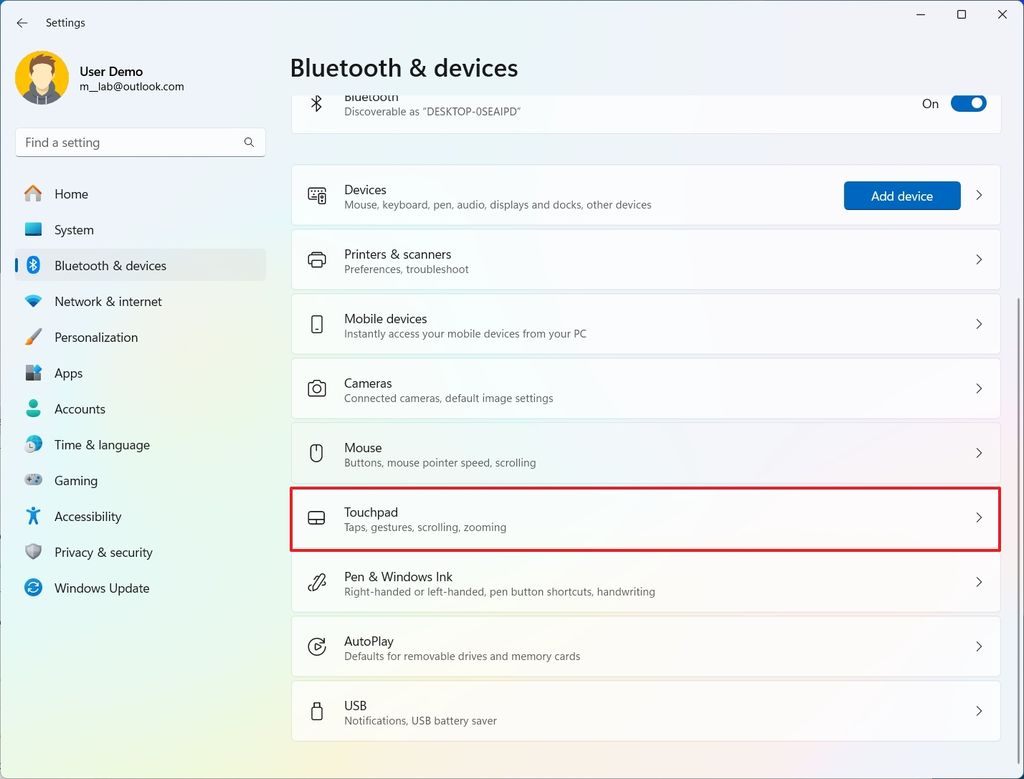Open Accounts via its person icon
Viewport: 1024px width, 779px height.
point(35,409)
